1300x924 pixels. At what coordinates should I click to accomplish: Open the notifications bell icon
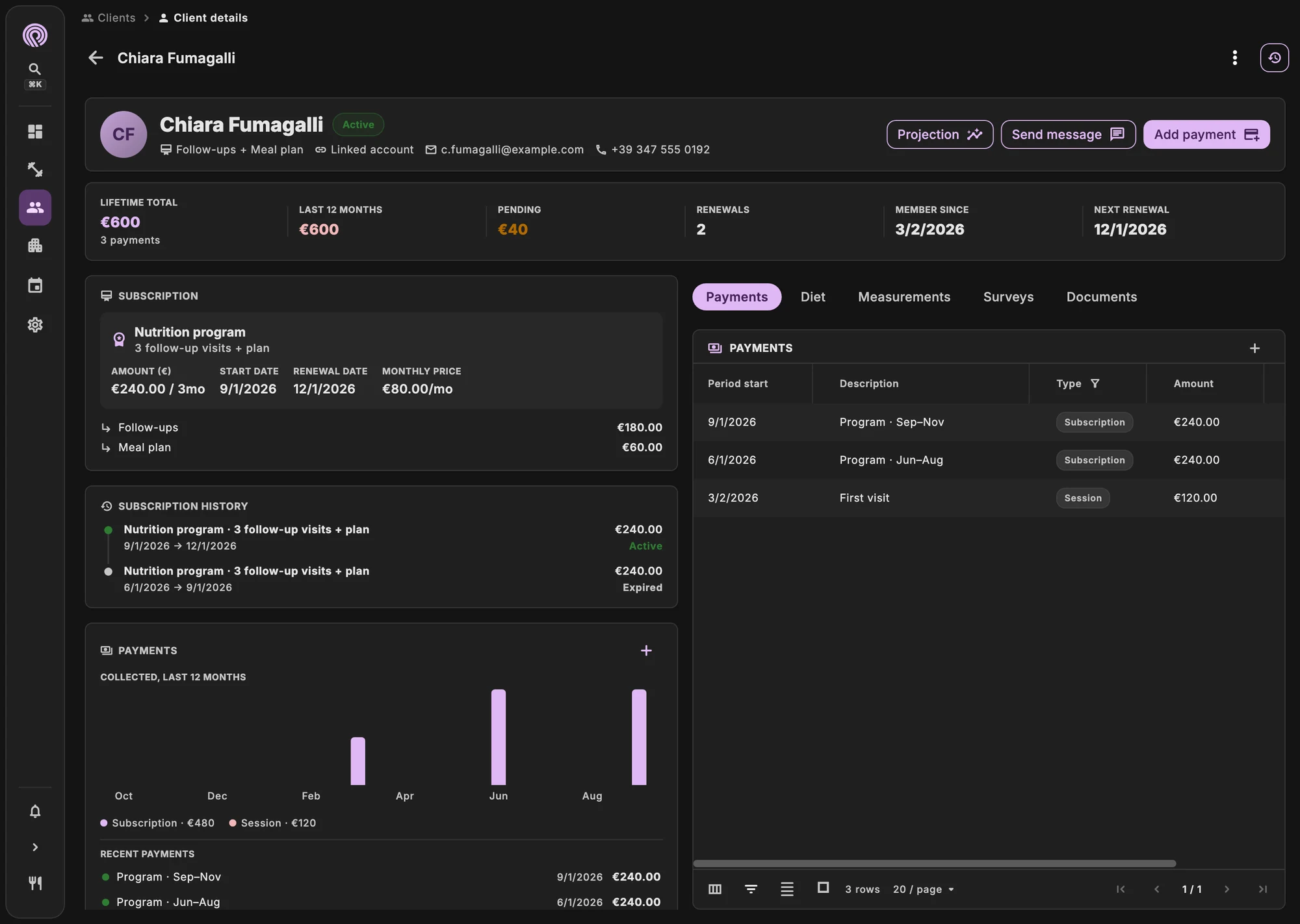35,812
